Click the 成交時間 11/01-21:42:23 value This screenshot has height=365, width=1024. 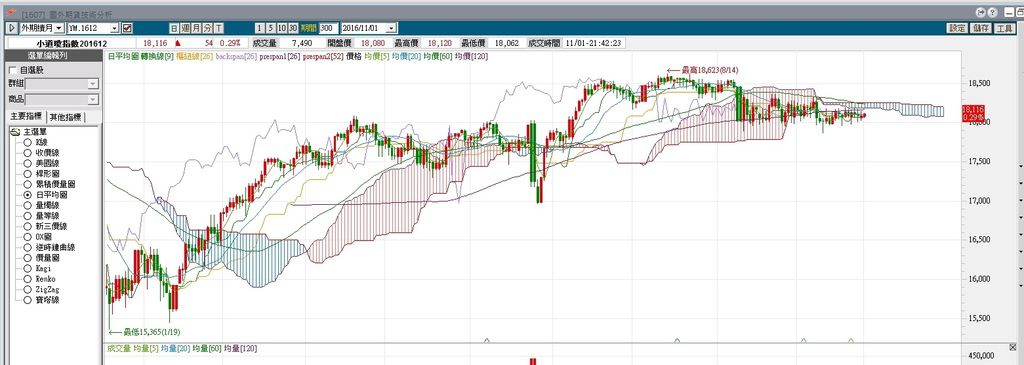pyautogui.click(x=594, y=43)
